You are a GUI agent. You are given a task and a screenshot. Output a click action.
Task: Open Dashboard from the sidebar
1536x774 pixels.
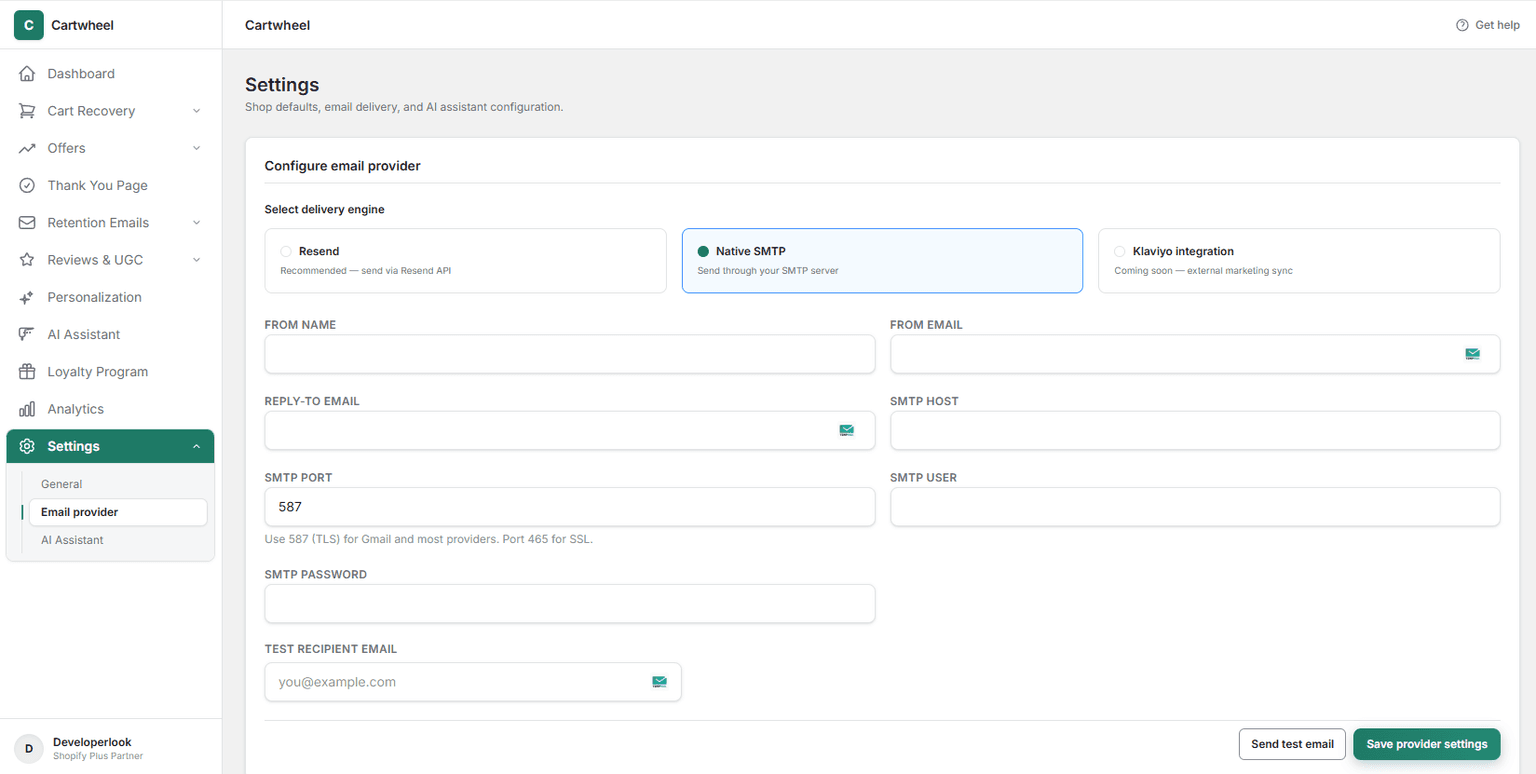[x=110, y=74]
